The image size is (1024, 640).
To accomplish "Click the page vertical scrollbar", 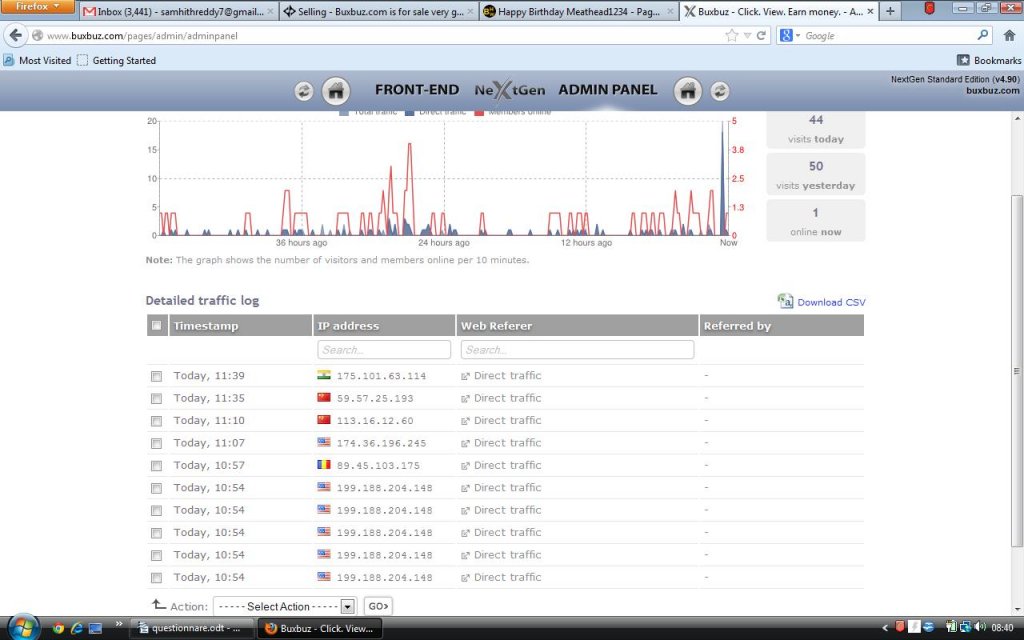I will pos(1017,371).
